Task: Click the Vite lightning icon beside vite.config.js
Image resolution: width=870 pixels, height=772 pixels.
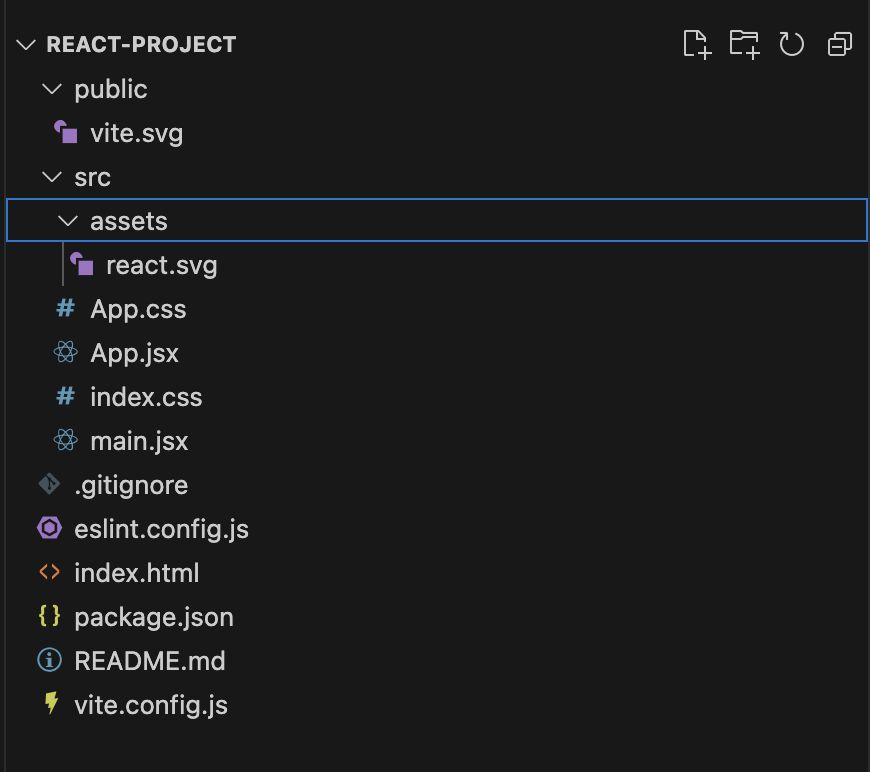Action: click(x=48, y=705)
